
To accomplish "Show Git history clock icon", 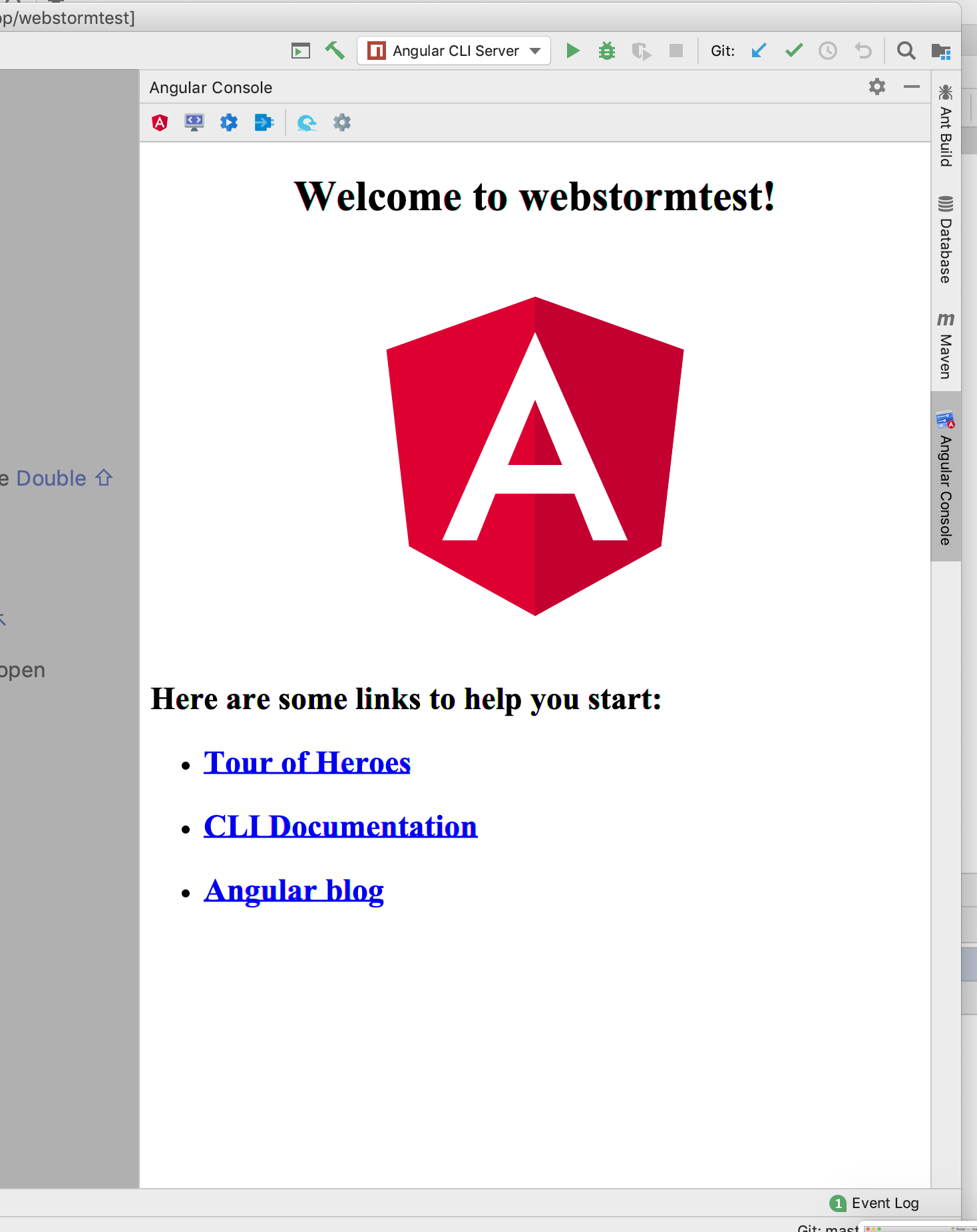I will click(x=828, y=51).
